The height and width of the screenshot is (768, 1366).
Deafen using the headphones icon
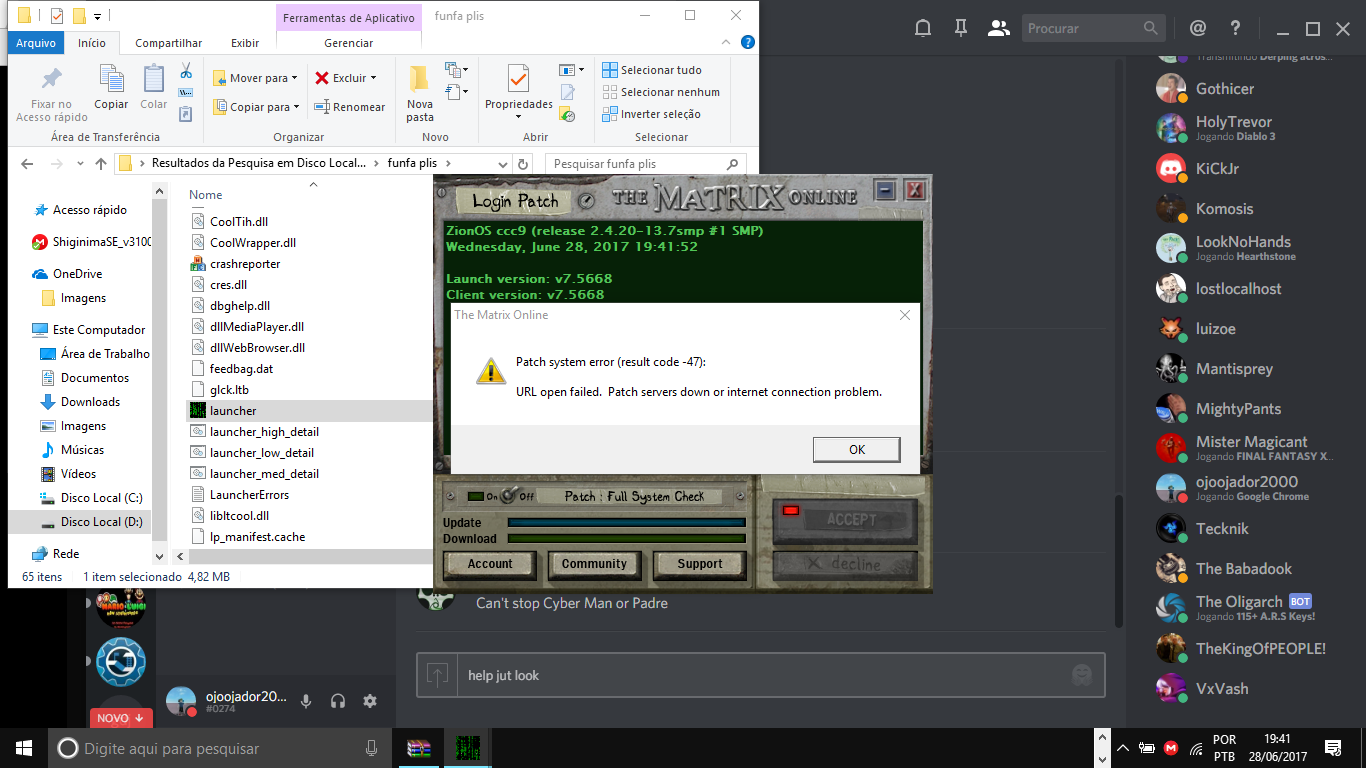pyautogui.click(x=338, y=701)
